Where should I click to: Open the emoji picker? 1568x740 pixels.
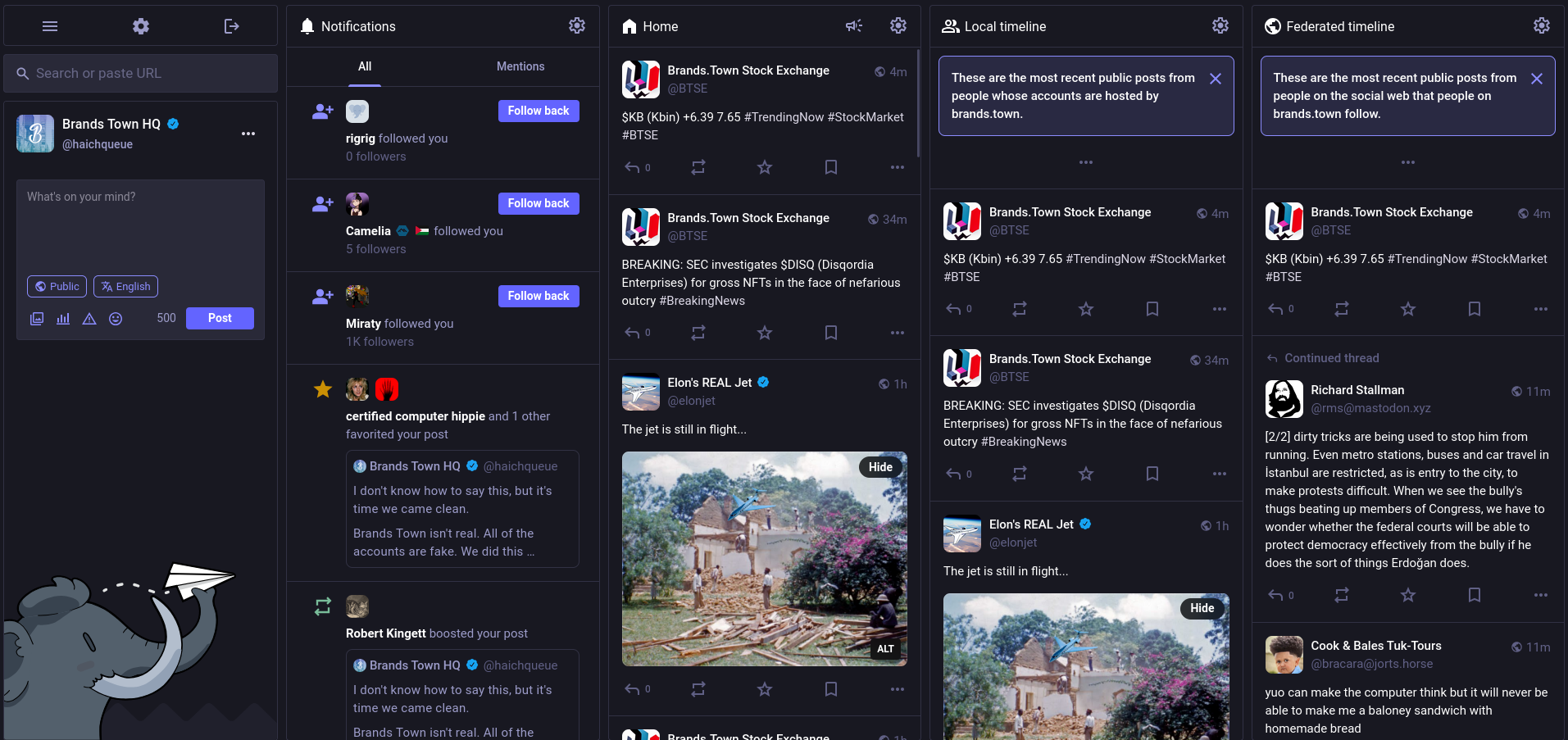[116, 319]
